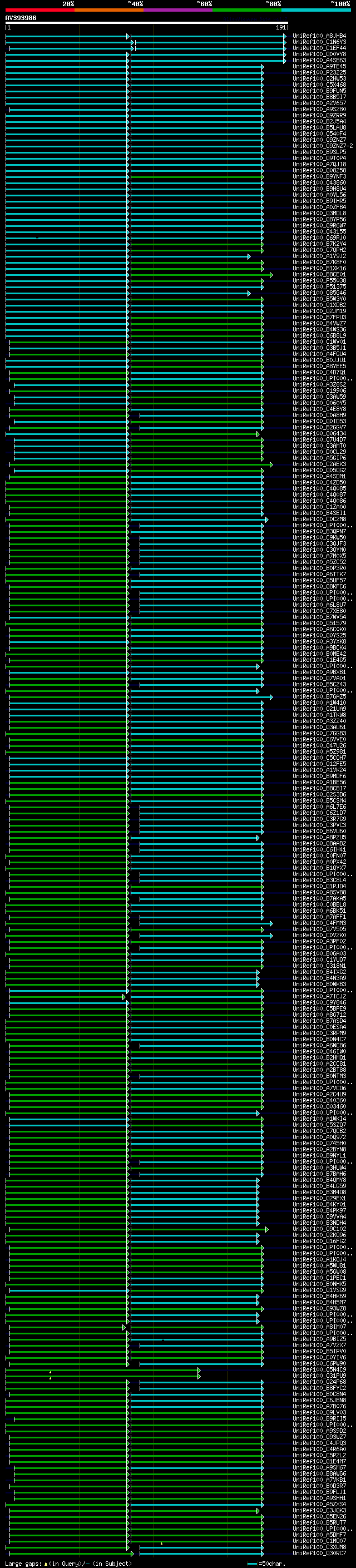The image size is (356, 1568).
Task: Click the green ~80% identity legend bar
Action: click(x=247, y=10)
